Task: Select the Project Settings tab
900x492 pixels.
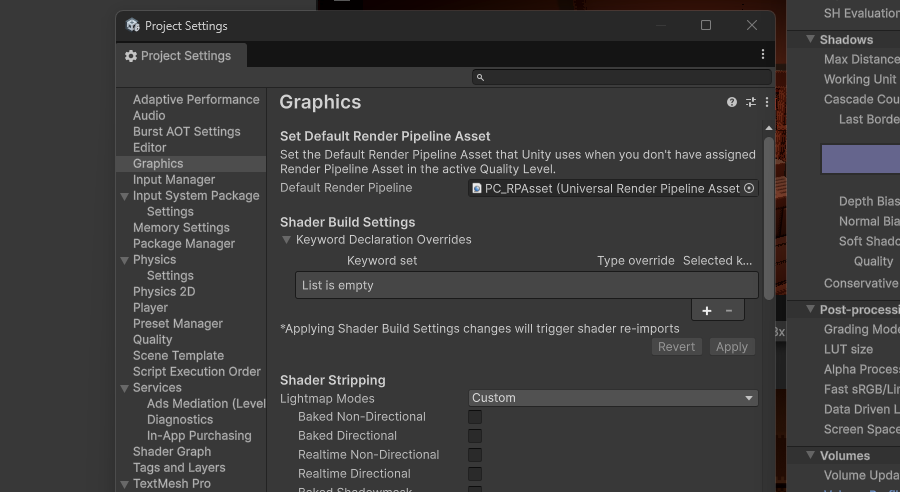Action: click(x=178, y=56)
